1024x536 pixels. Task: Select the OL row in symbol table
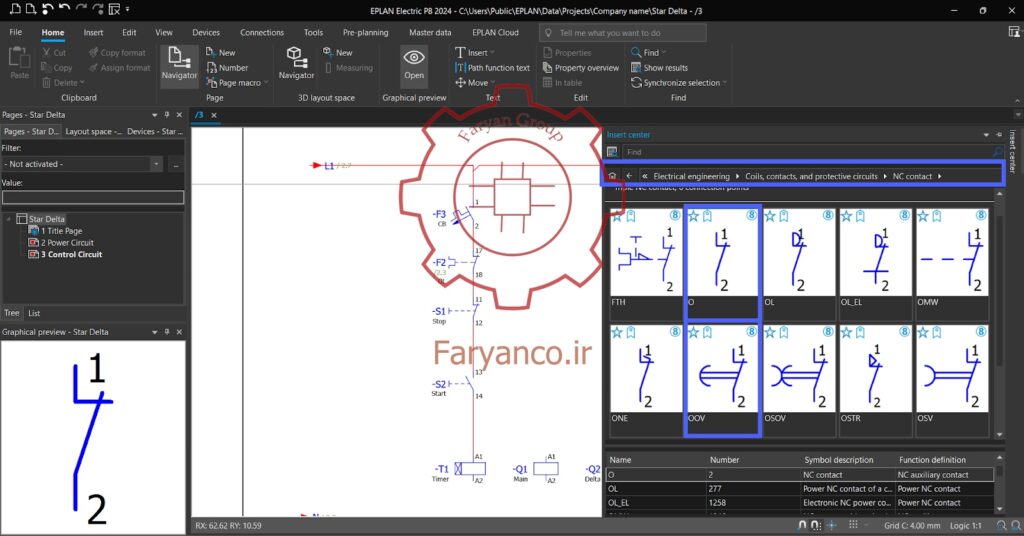click(800, 488)
